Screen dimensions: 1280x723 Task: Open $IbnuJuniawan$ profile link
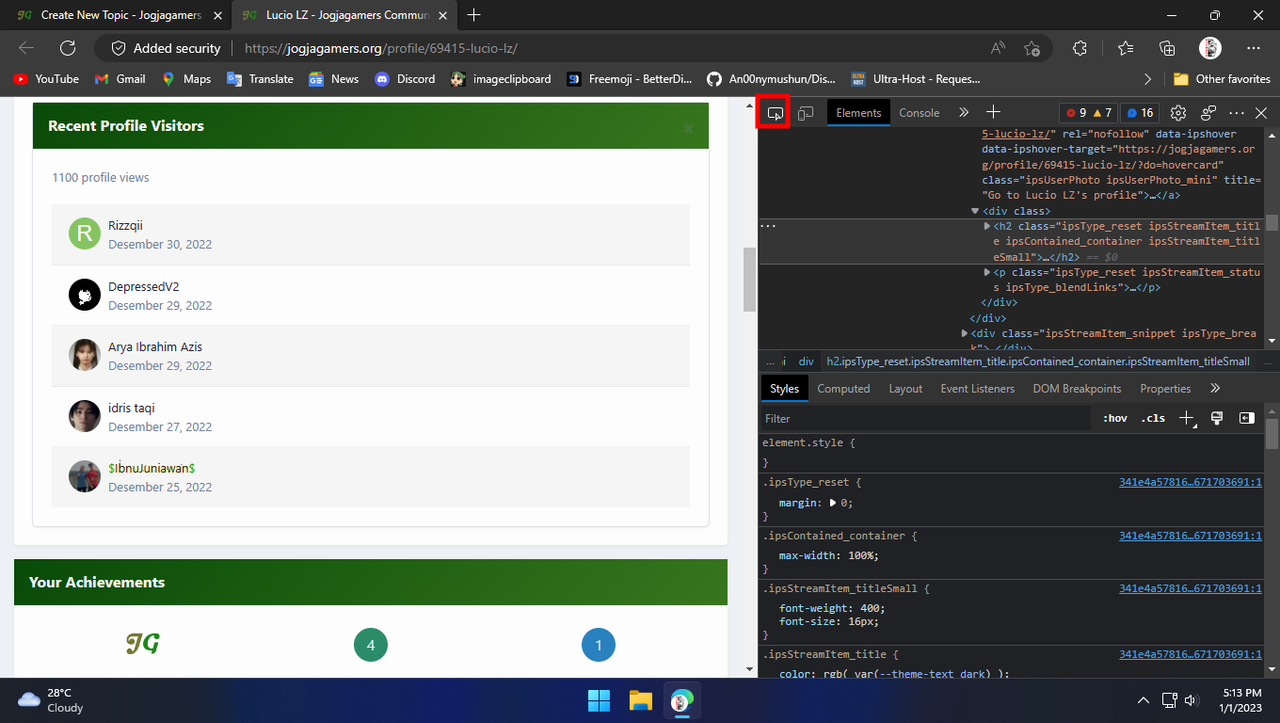point(151,468)
